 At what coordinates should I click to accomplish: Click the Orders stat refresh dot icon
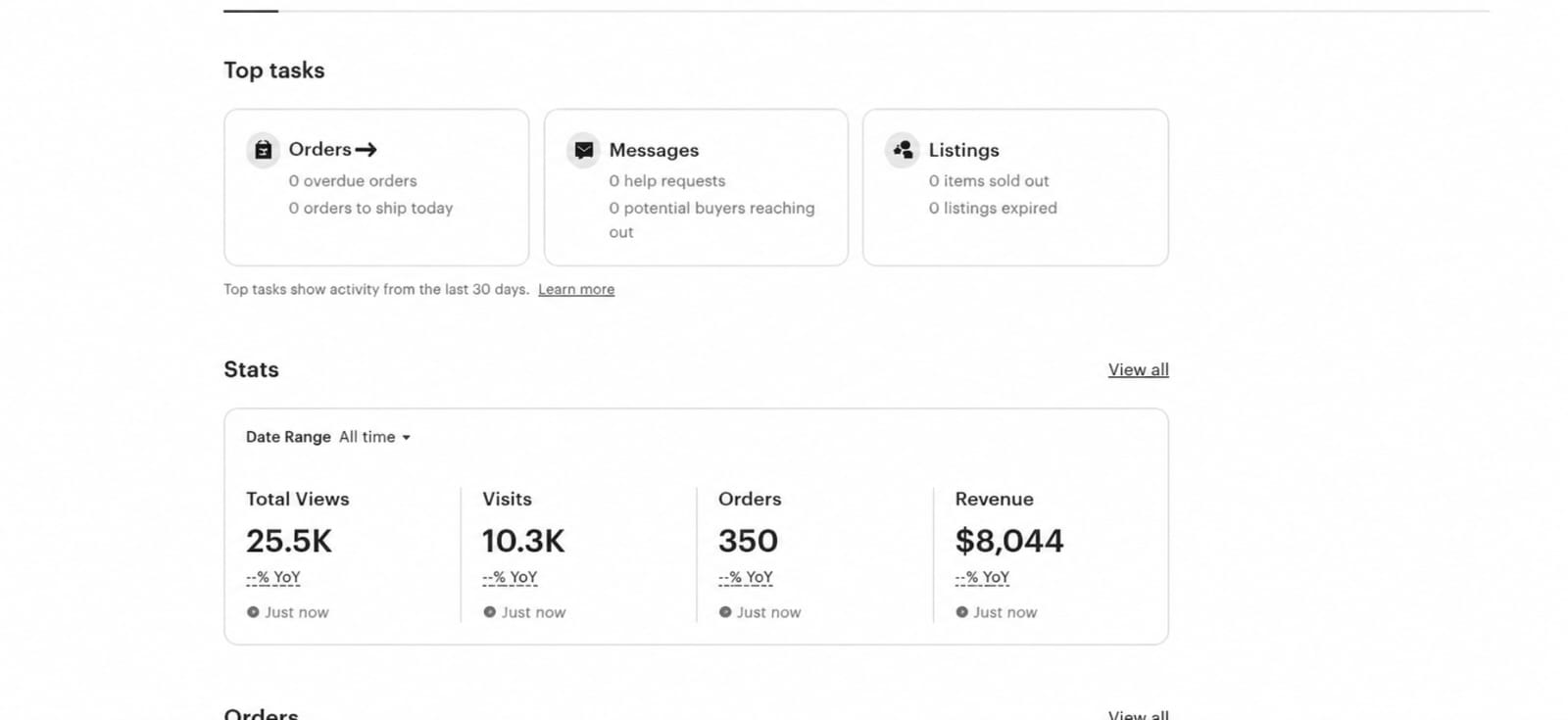pos(725,612)
